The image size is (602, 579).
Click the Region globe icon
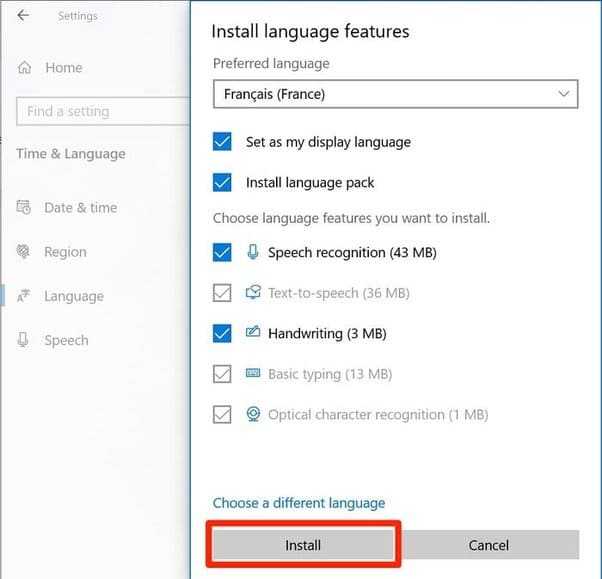pos(24,252)
